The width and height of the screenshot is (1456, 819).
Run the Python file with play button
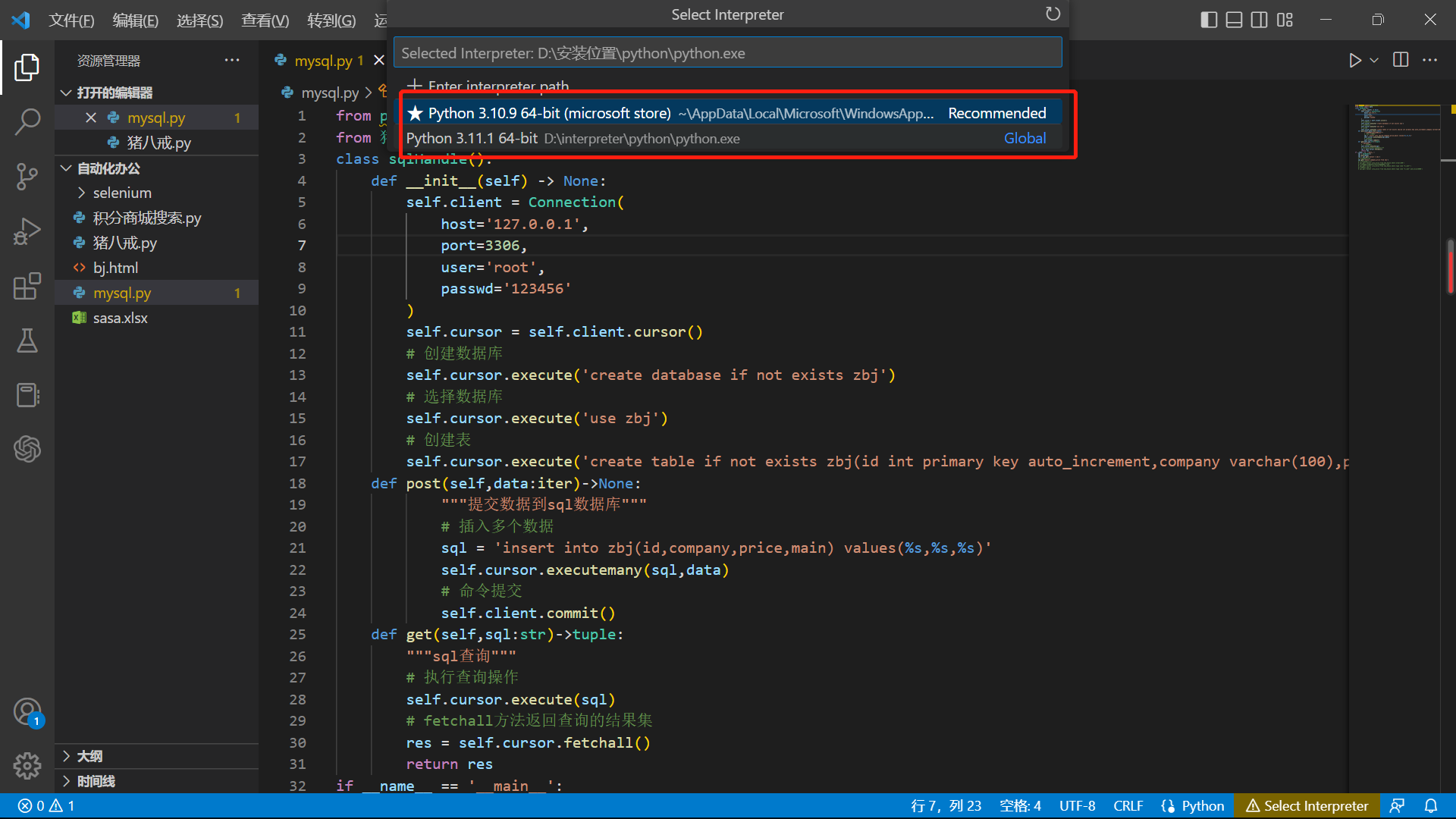1354,60
